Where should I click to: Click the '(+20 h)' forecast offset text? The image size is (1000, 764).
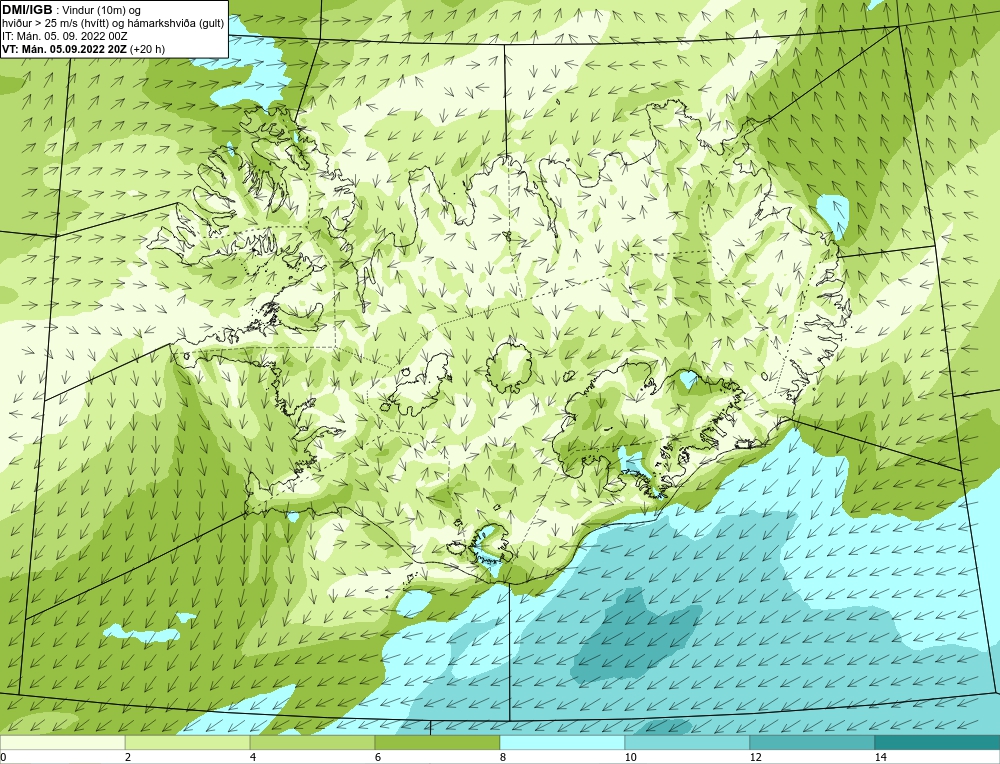(147, 49)
